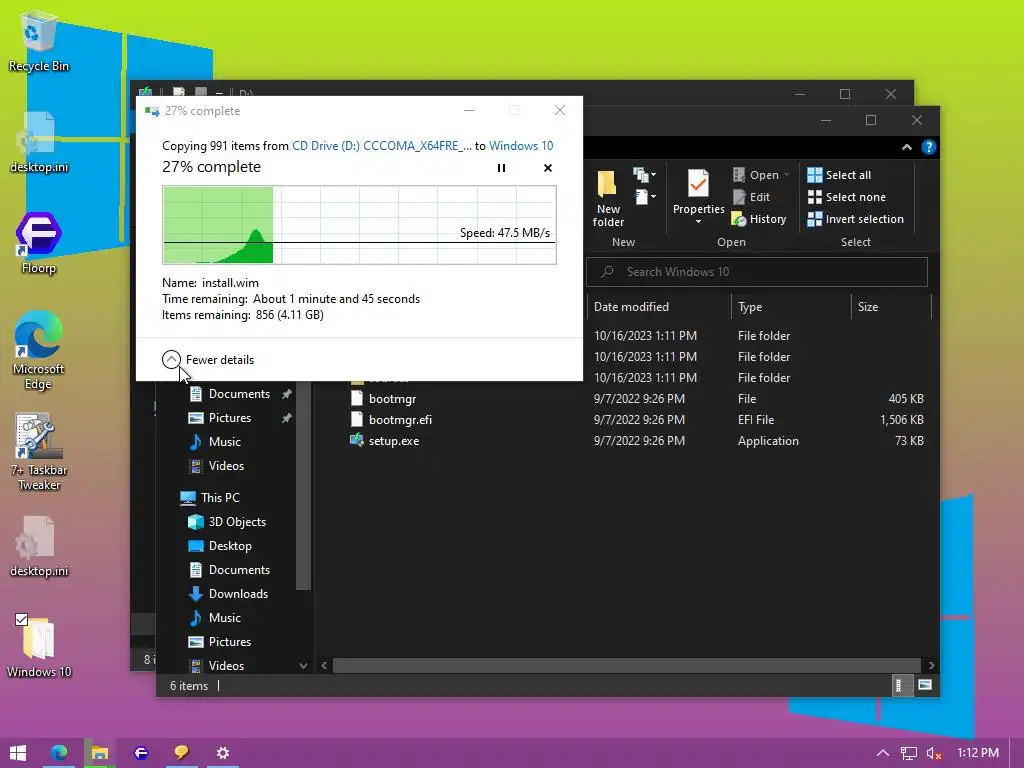
Task: Expand the Properties dropdown arrow
Action: (698, 222)
